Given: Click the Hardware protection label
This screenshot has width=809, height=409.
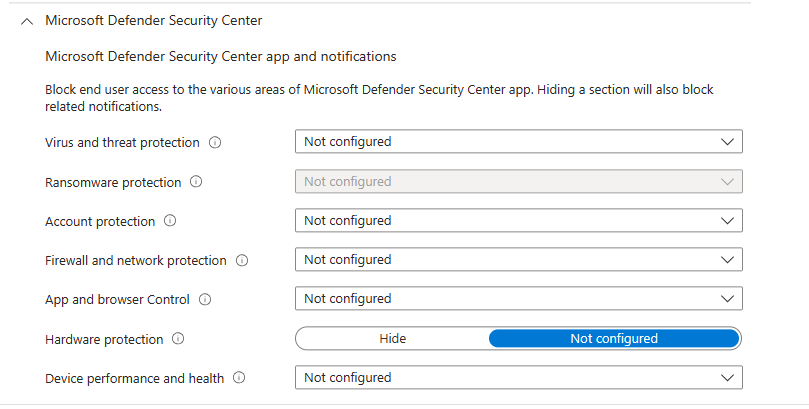Looking at the screenshot, I should tap(104, 340).
